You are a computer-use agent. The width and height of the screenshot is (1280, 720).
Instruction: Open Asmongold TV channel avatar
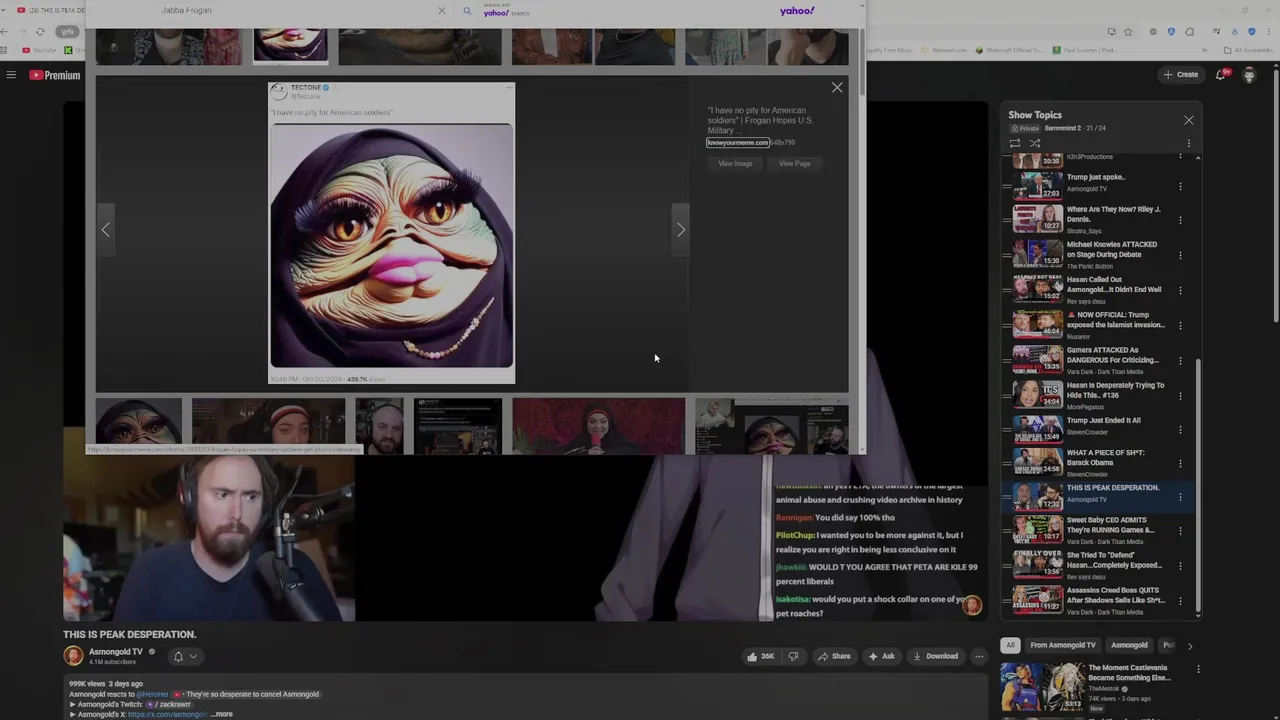click(x=73, y=656)
